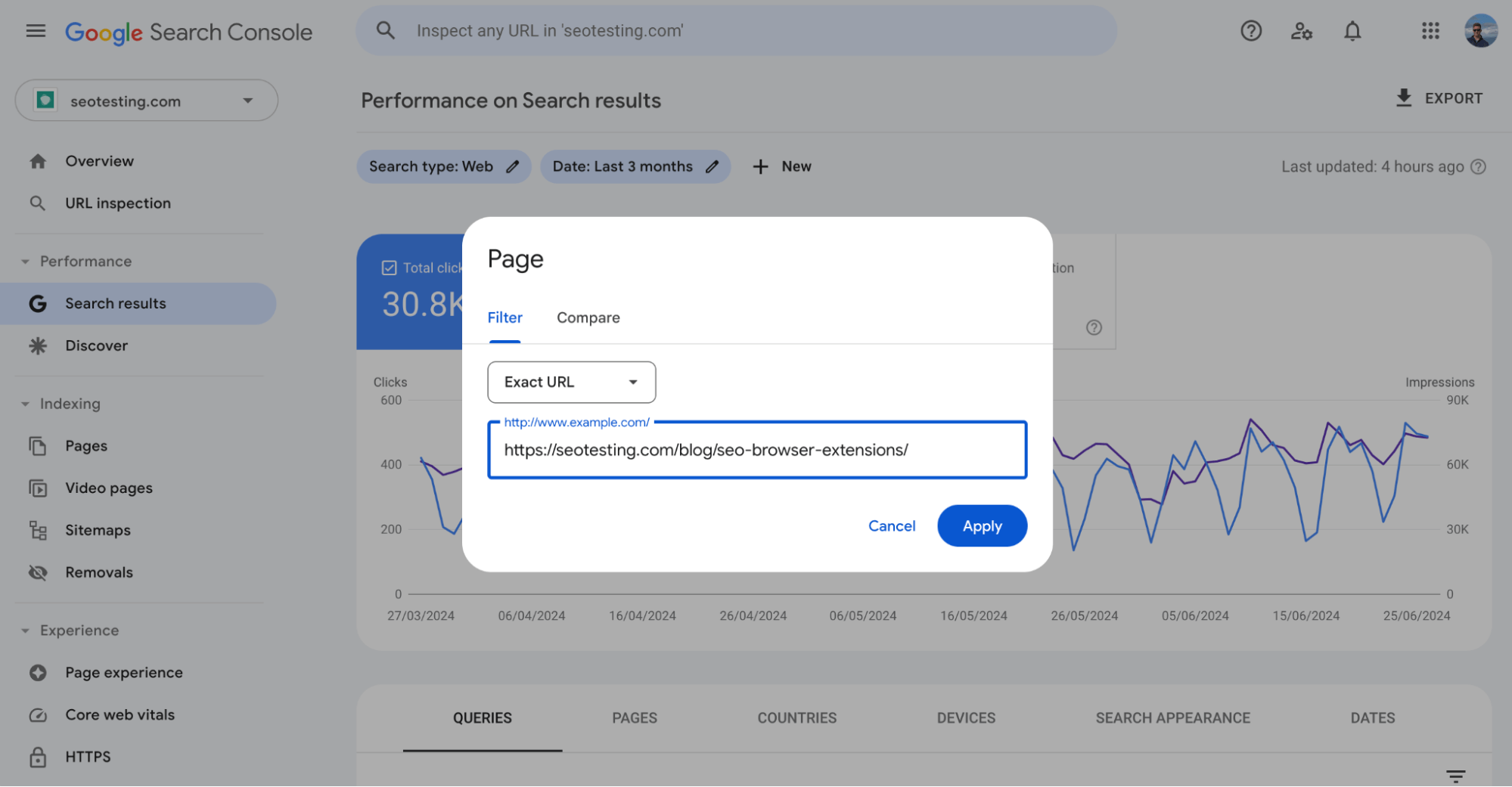Click the Overview home icon
The height and width of the screenshot is (787, 1512).
(x=38, y=161)
